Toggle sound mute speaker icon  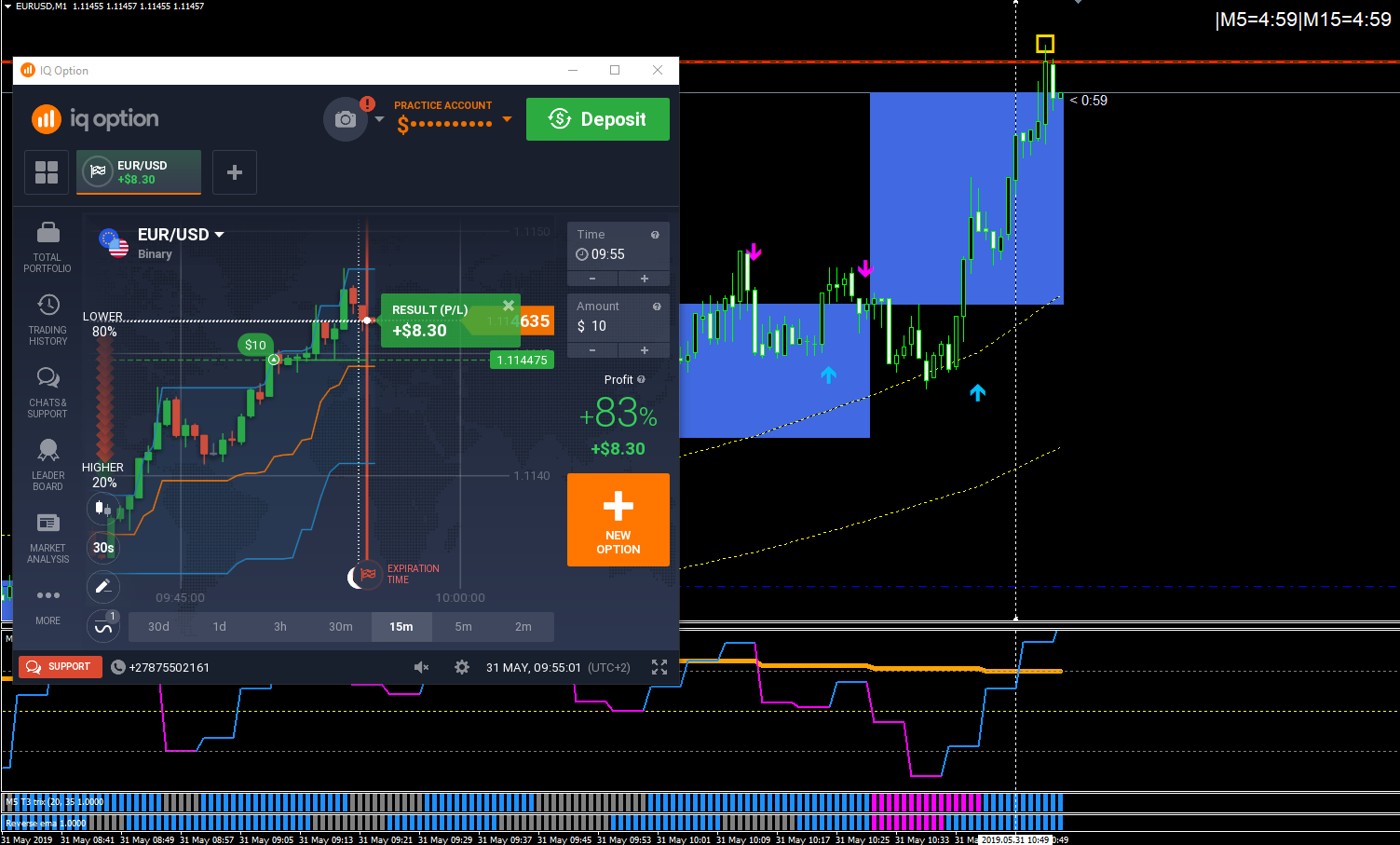click(421, 667)
